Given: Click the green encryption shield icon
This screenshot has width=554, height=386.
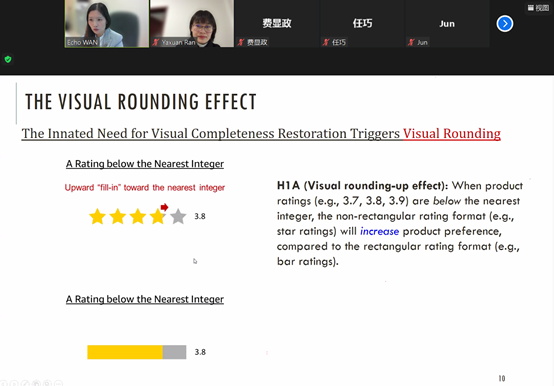Looking at the screenshot, I should 8,59.
